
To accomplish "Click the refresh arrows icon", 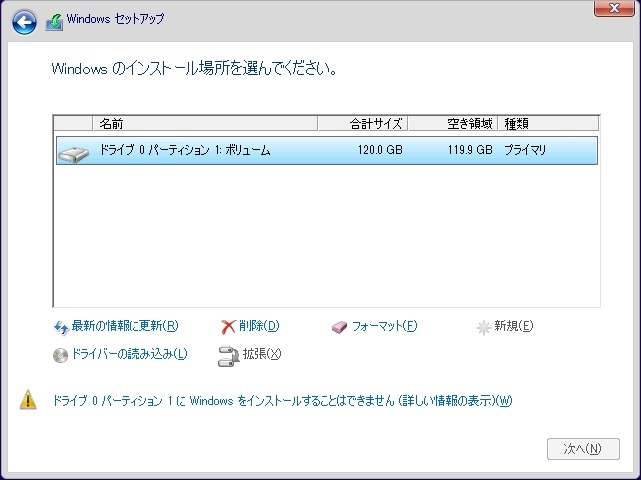I will tap(61, 327).
